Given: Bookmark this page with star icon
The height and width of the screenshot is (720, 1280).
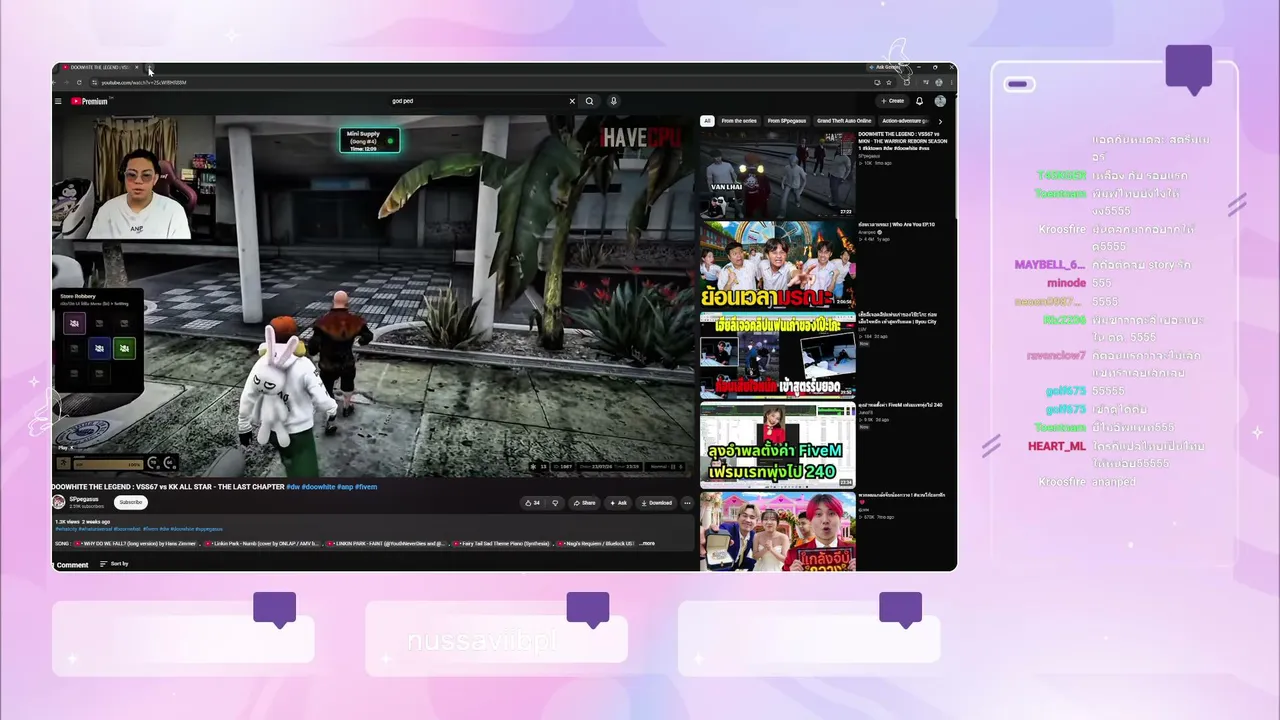Looking at the screenshot, I should point(889,82).
